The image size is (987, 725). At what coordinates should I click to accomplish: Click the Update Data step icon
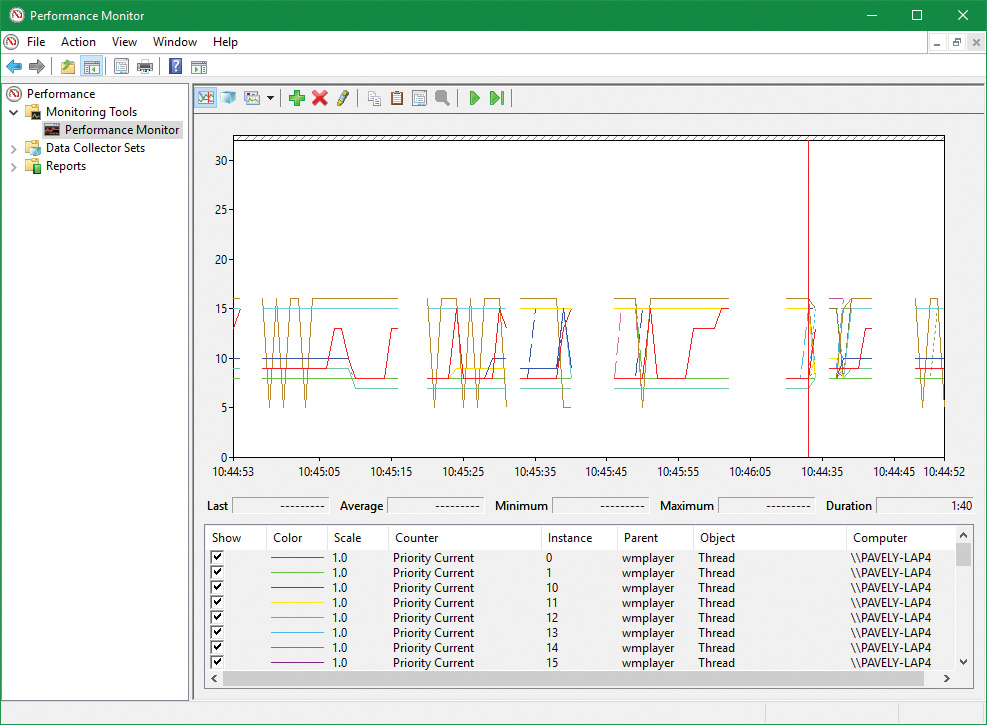[x=497, y=98]
